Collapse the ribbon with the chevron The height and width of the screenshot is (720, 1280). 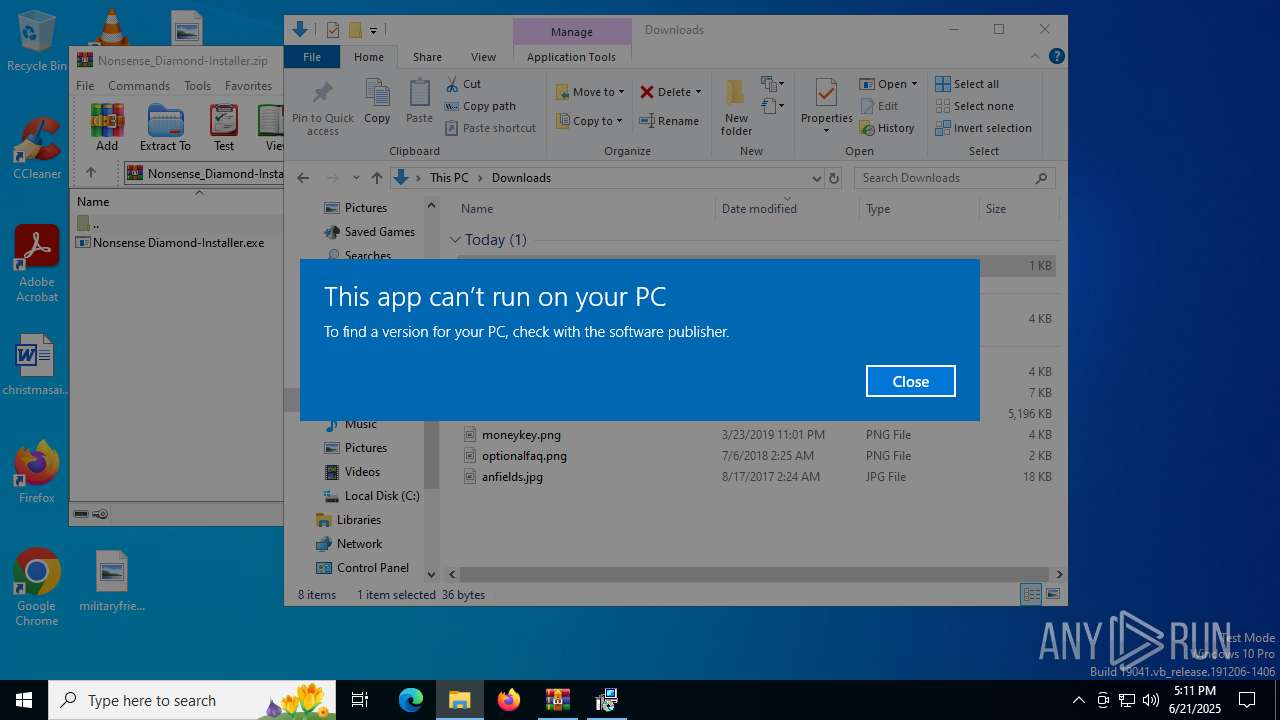pos(1035,56)
